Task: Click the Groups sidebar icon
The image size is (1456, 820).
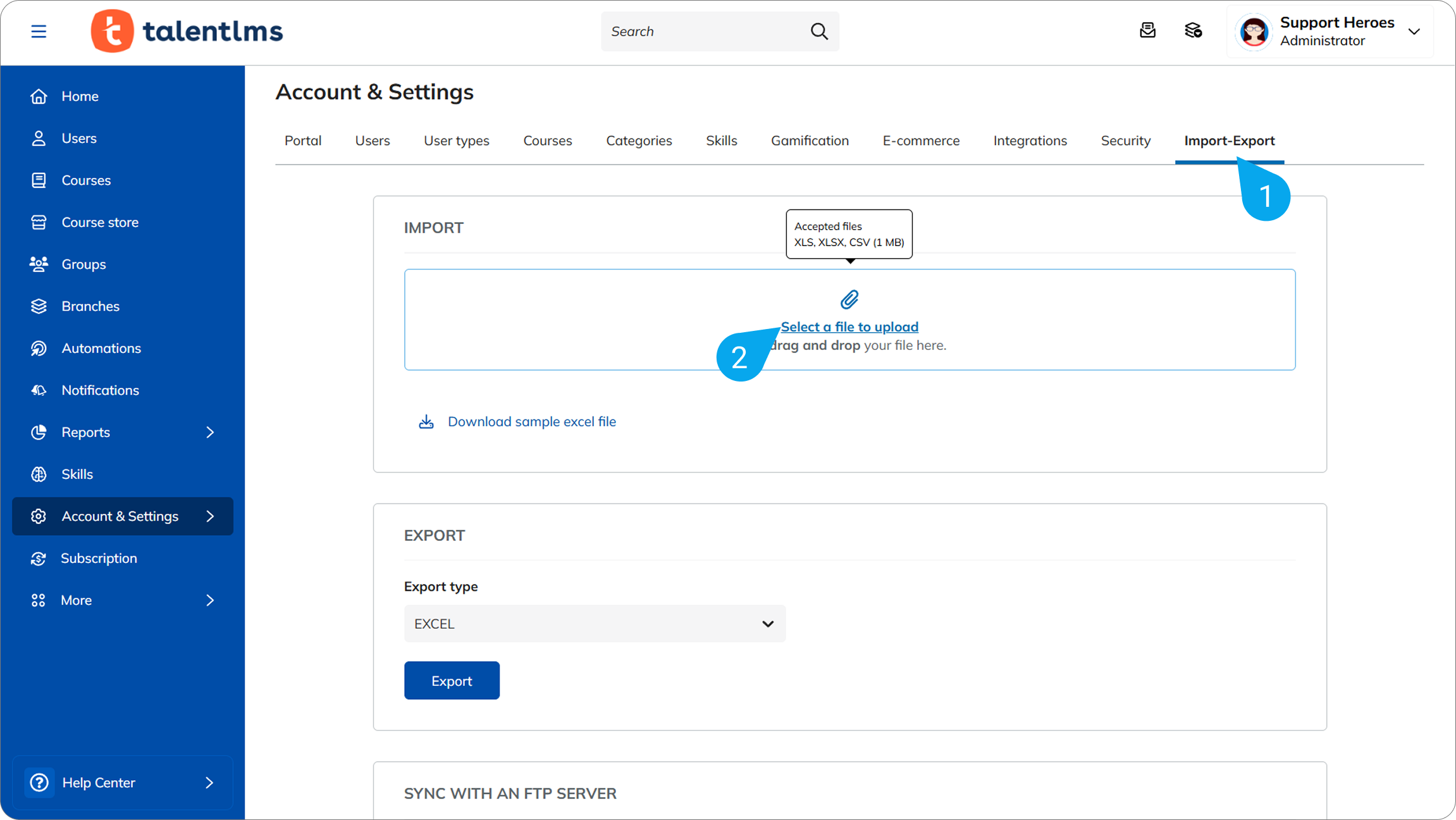Action: pyautogui.click(x=39, y=264)
